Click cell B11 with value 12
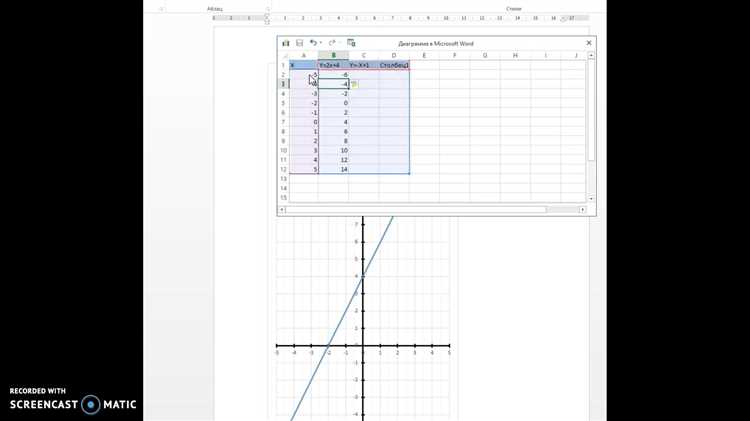This screenshot has height=421, width=750. coord(333,160)
